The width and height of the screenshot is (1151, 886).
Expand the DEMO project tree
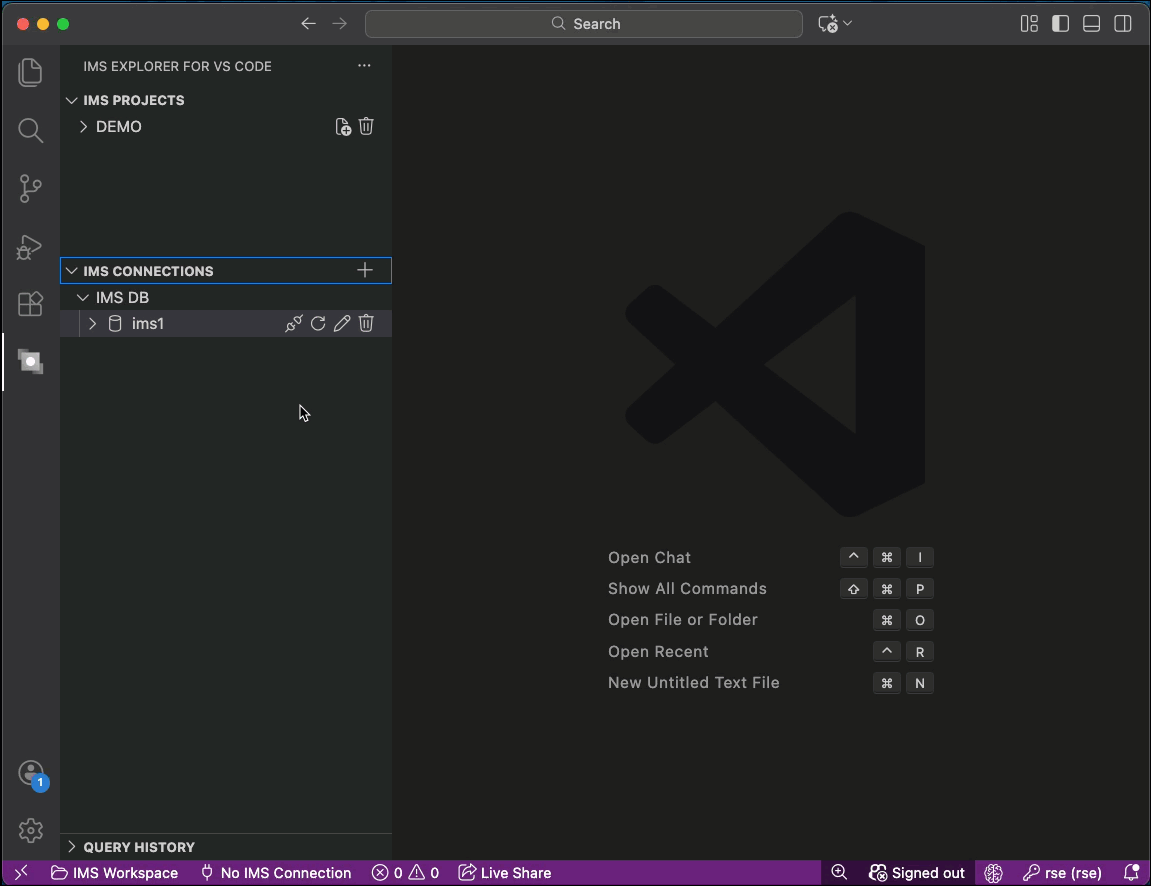click(x=84, y=127)
